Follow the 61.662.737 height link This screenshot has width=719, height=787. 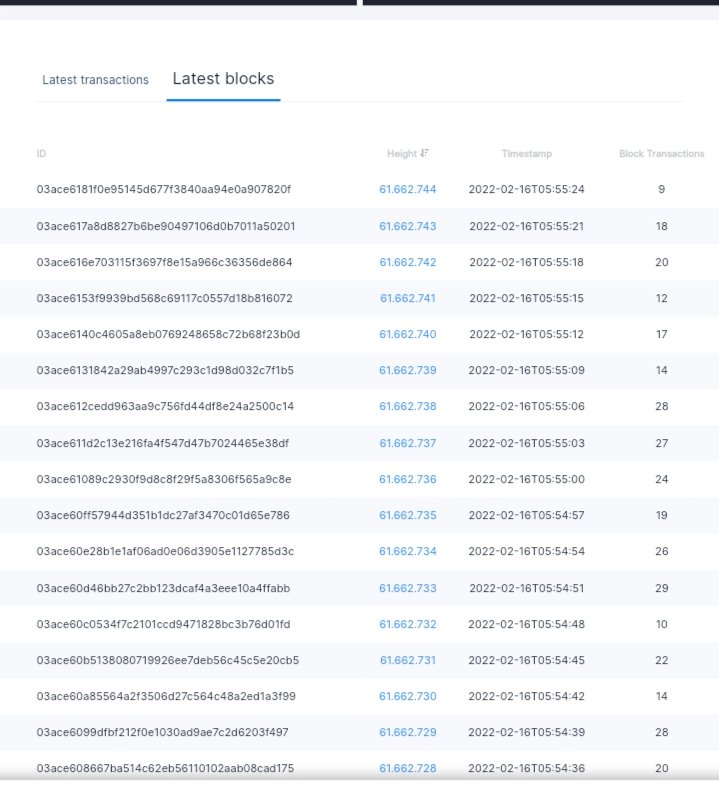pos(407,443)
